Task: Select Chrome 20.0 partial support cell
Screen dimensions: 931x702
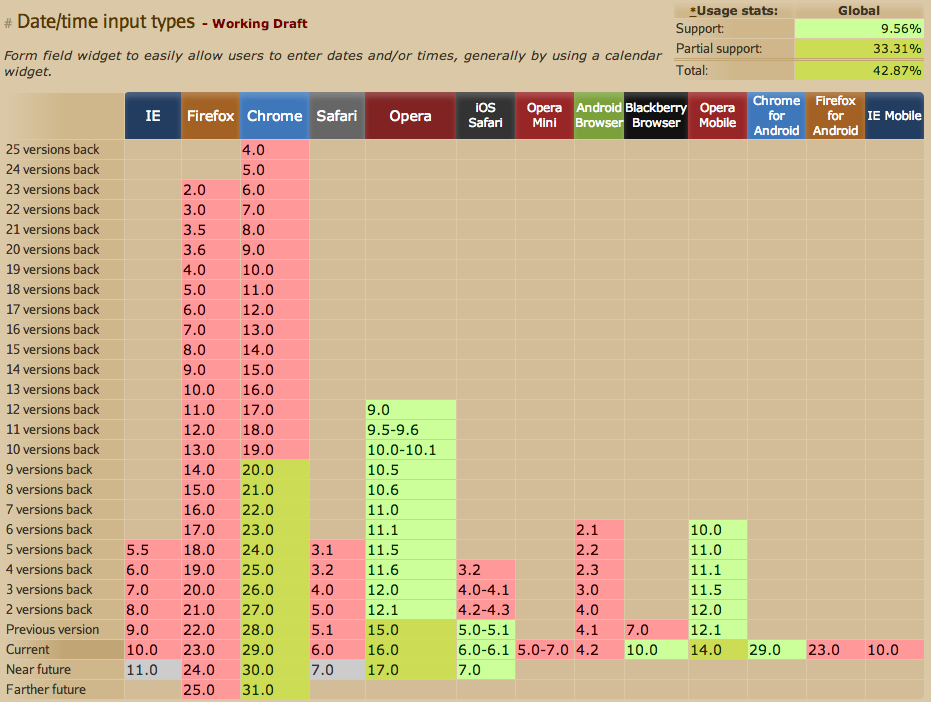Action: click(275, 470)
